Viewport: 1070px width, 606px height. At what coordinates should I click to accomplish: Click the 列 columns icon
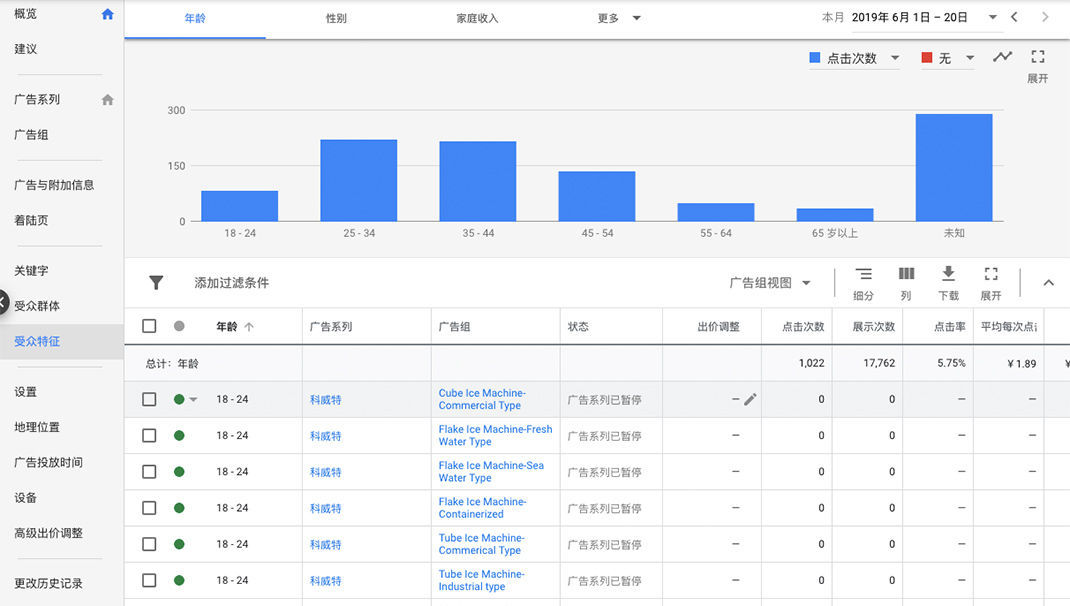(906, 274)
